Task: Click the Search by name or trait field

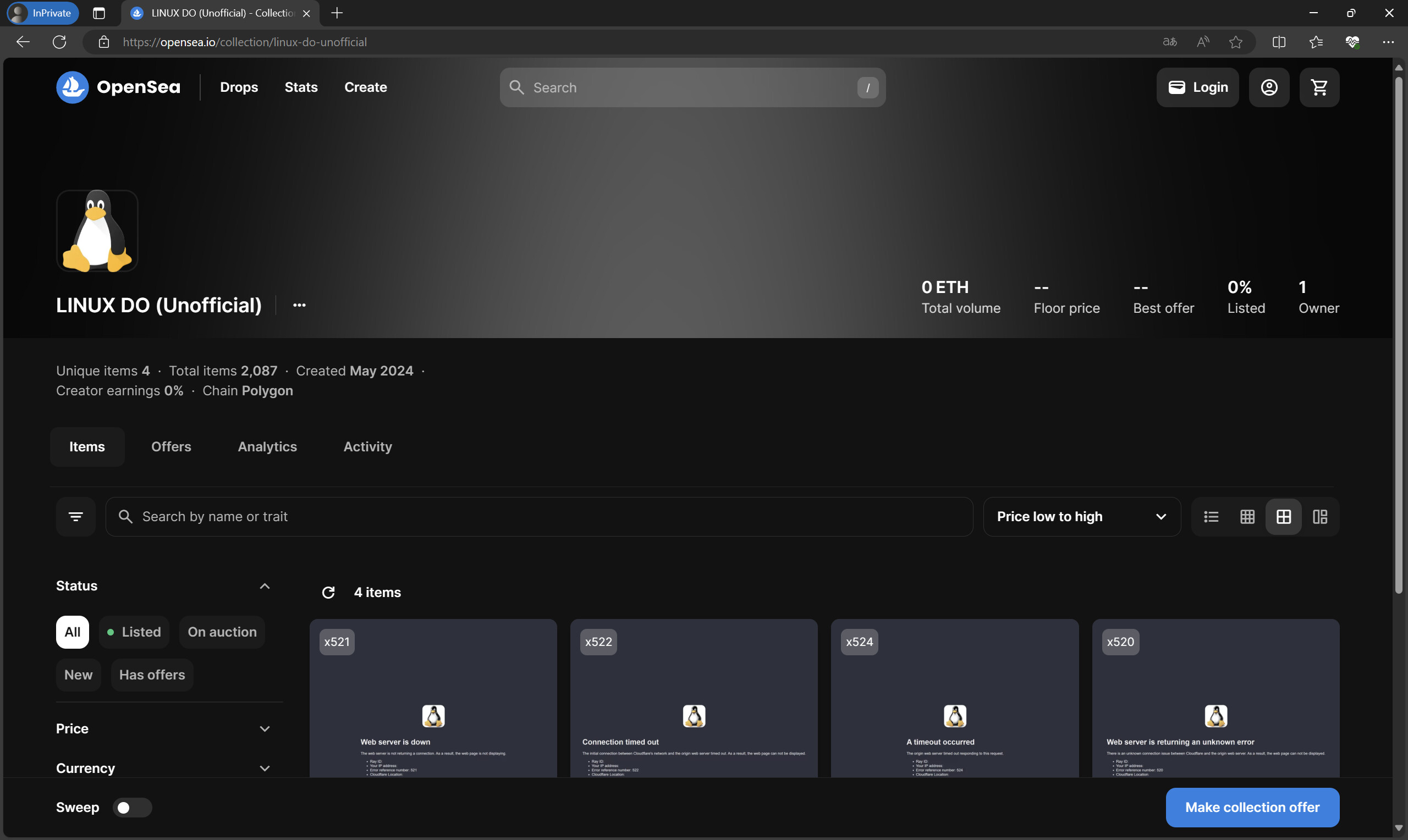Action: (x=539, y=517)
